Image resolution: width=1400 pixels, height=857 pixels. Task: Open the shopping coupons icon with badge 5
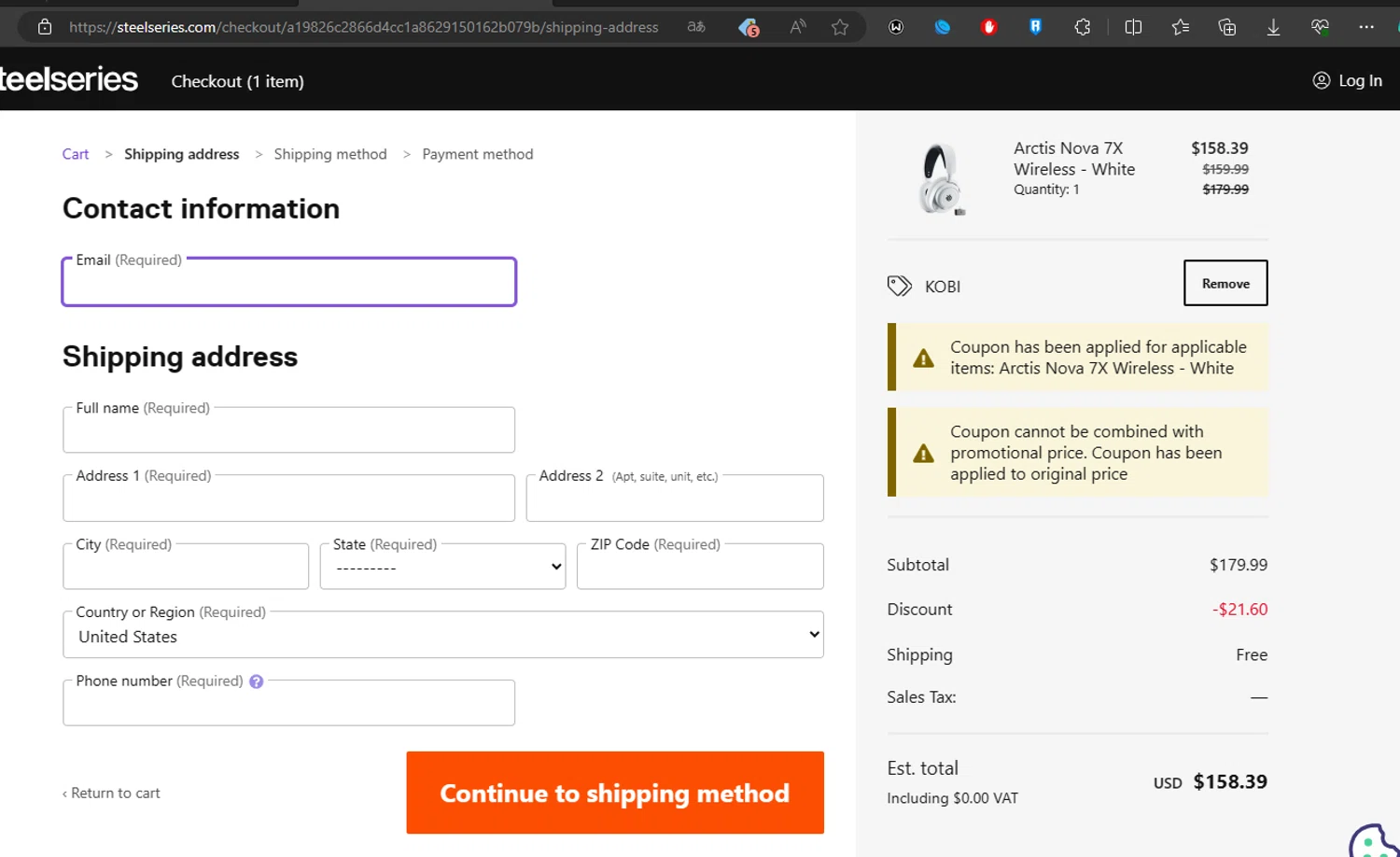(749, 27)
